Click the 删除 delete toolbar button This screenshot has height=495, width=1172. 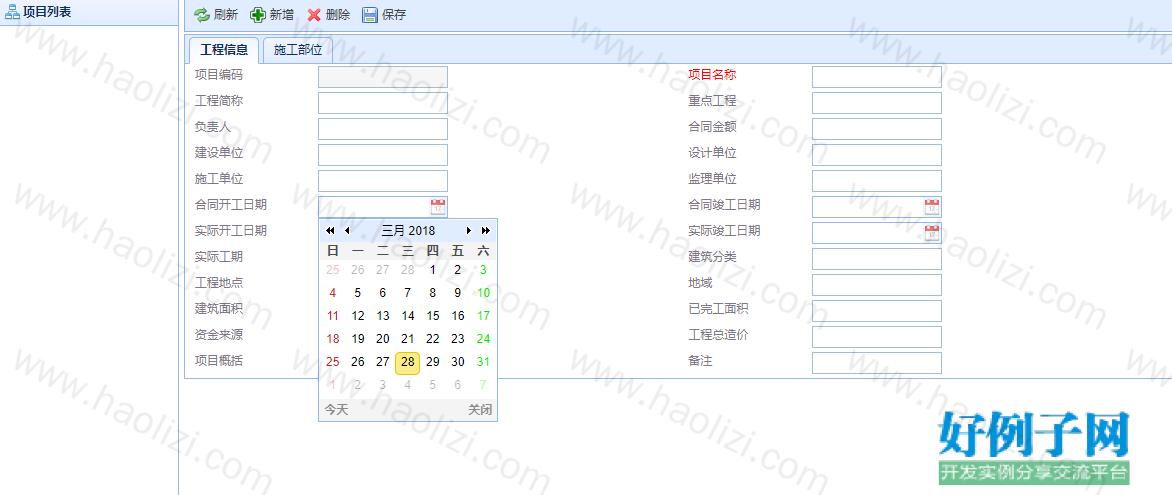tap(328, 15)
